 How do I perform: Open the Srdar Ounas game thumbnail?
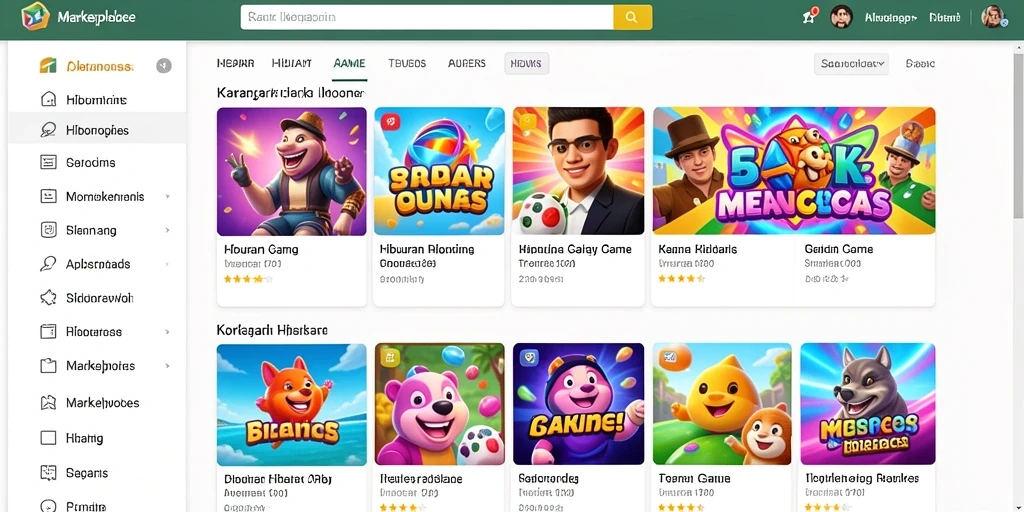tap(439, 171)
